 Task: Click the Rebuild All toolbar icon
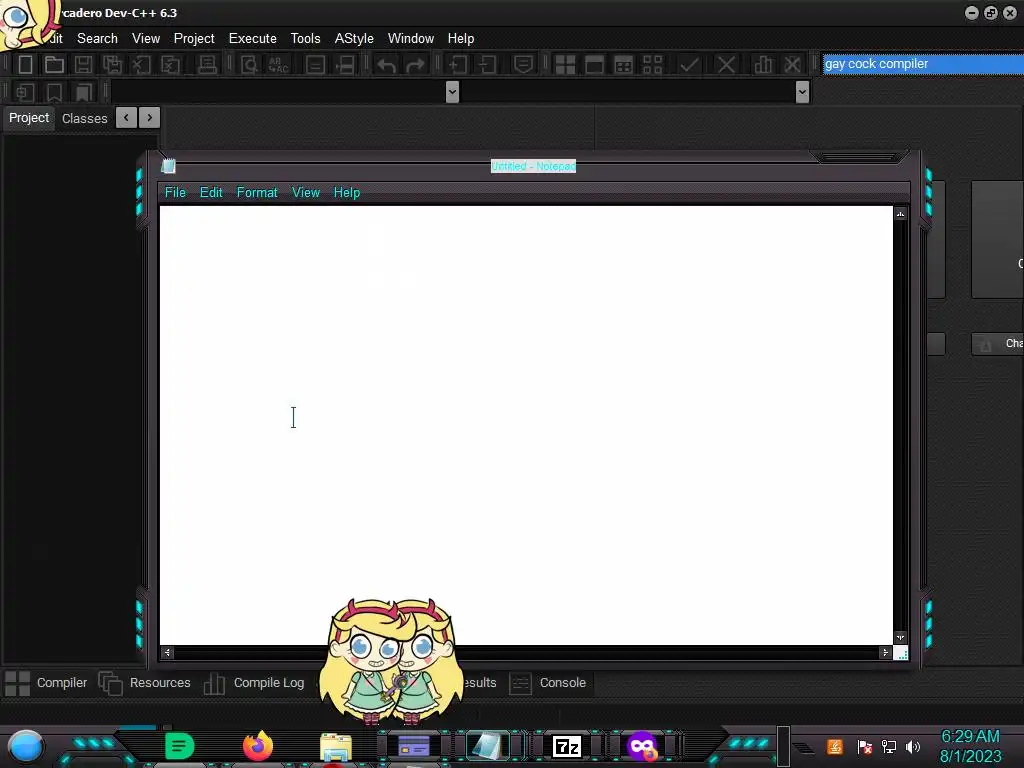tap(652, 64)
